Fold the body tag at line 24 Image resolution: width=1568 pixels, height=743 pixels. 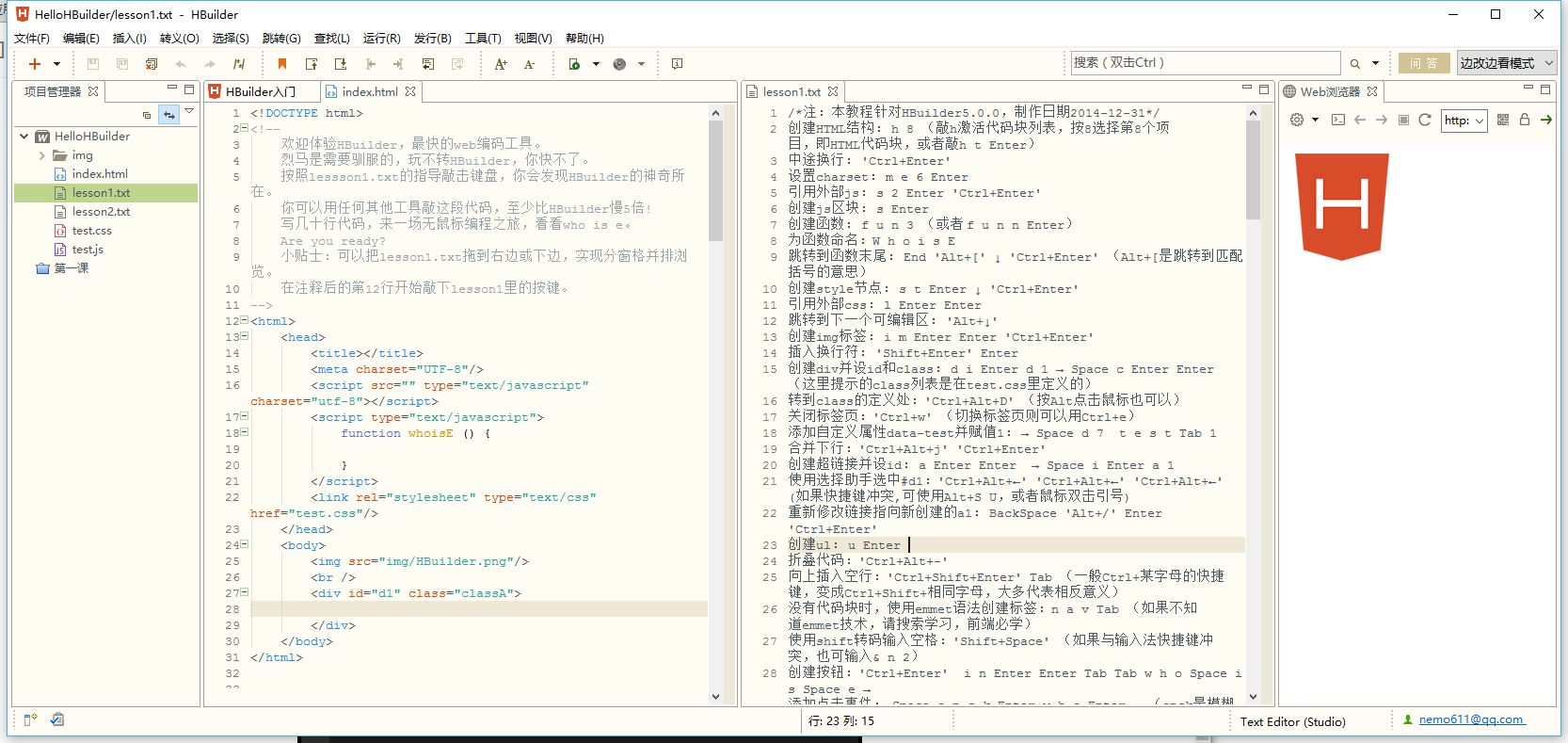(245, 544)
